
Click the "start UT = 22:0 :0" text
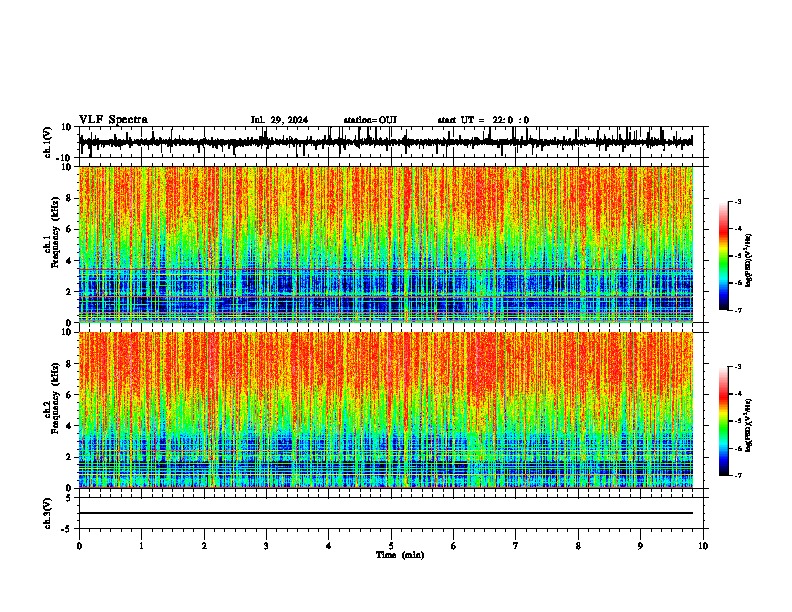(483, 120)
